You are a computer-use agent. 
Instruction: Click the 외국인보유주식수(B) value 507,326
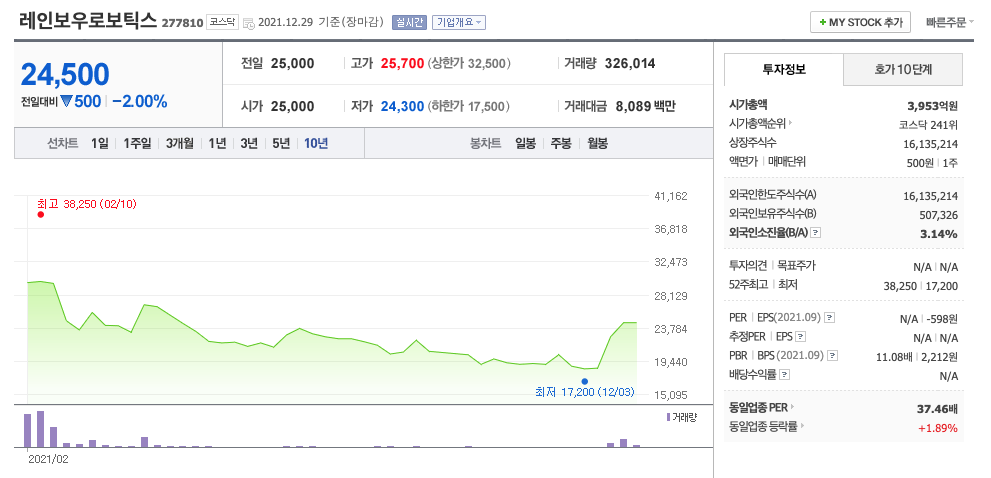click(939, 215)
